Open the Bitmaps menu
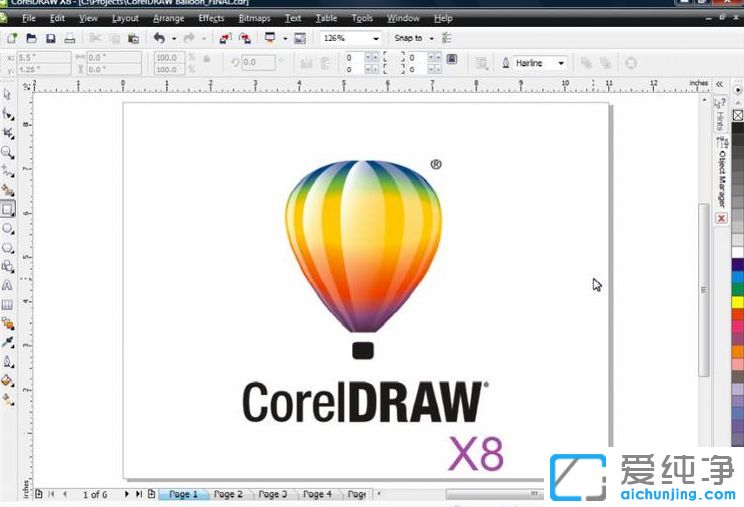744x507 pixels. [x=254, y=18]
